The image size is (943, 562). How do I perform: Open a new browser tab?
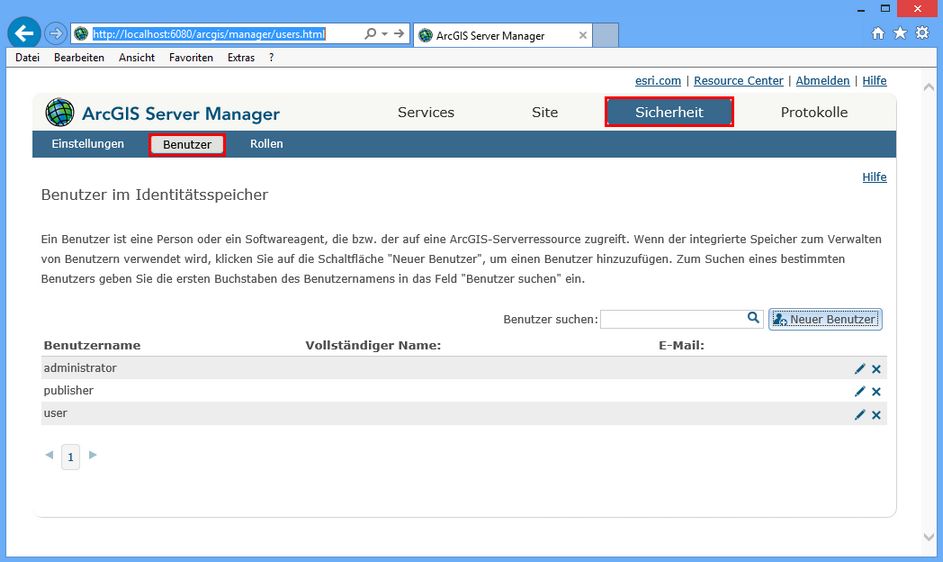(605, 35)
